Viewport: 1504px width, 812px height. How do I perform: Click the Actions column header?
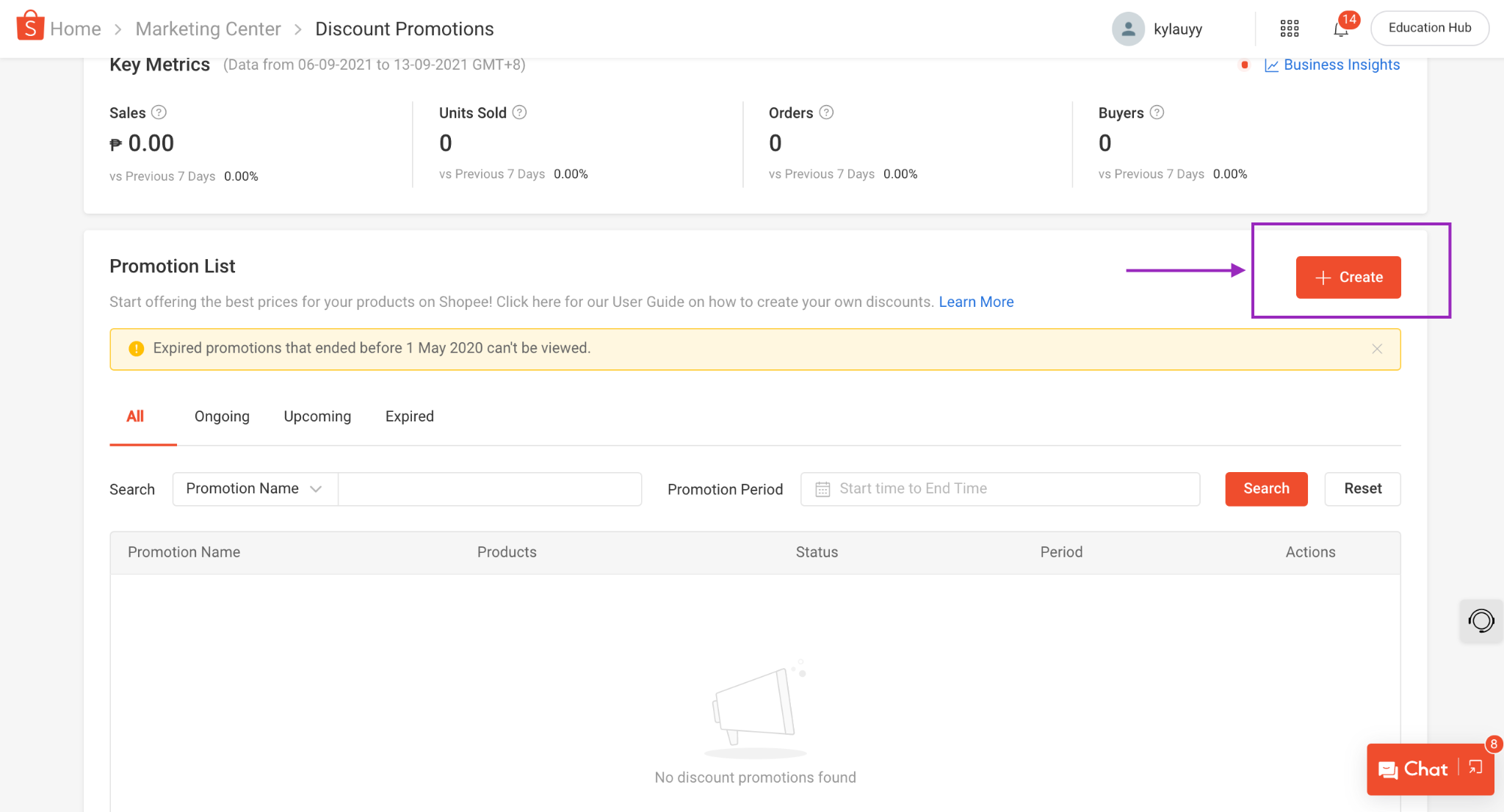click(1310, 552)
